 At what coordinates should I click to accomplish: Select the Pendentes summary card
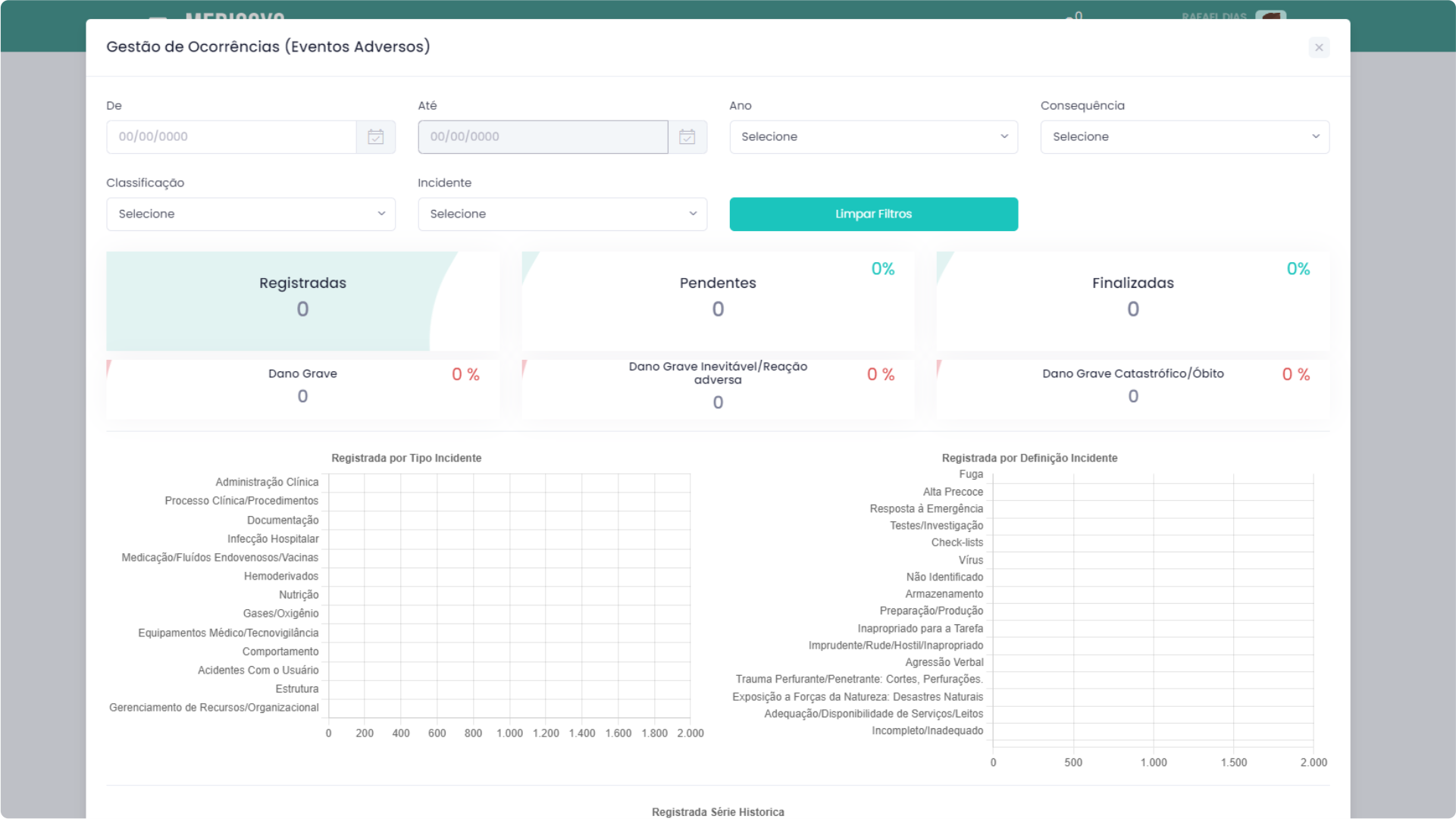pos(717,301)
